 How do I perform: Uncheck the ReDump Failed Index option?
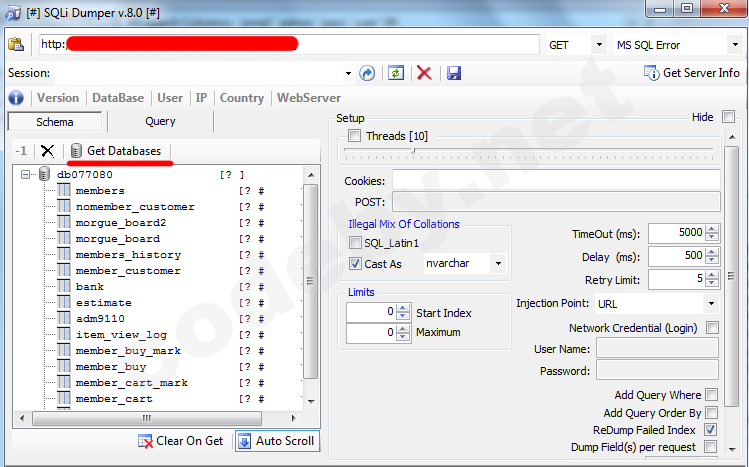[x=711, y=429]
